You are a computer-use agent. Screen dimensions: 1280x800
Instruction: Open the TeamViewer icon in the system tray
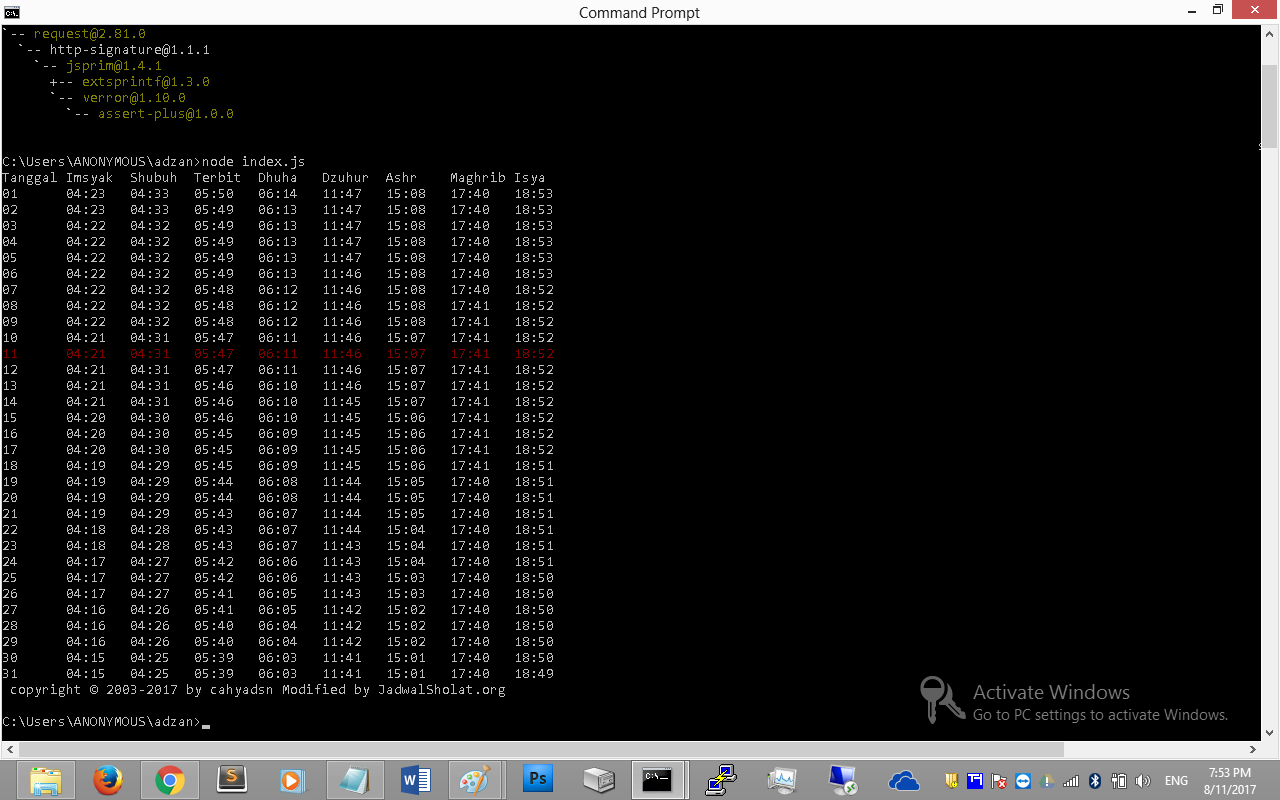pos(1022,781)
